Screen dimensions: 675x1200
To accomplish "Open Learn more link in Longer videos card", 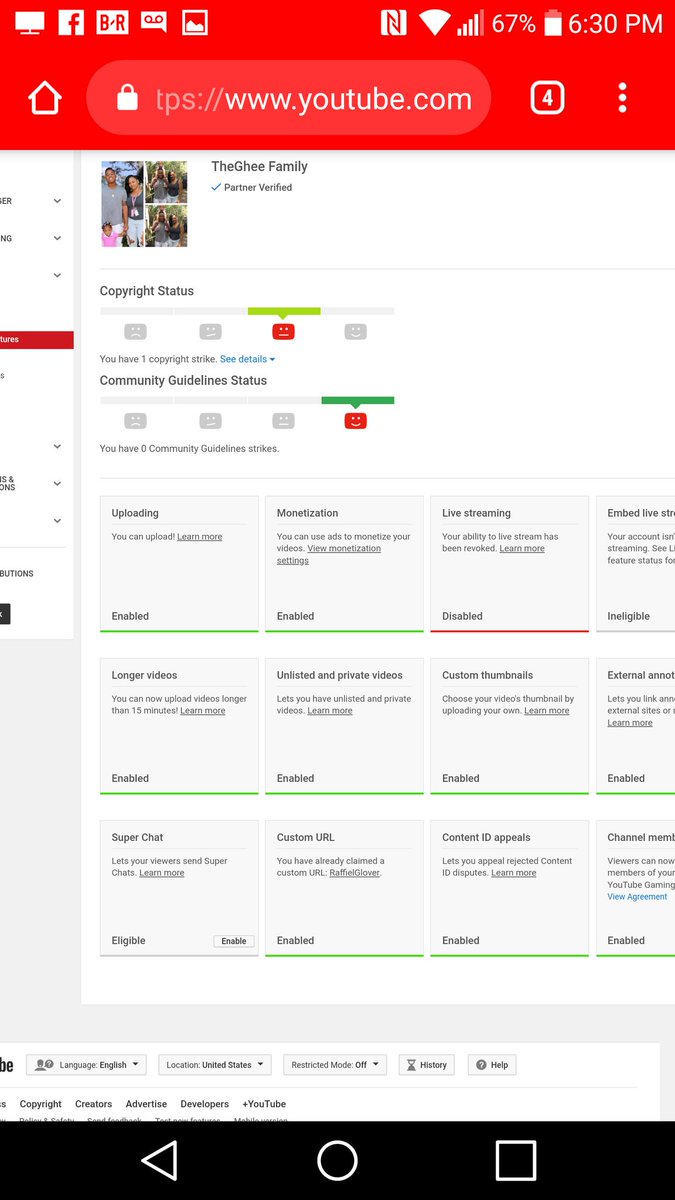I will pyautogui.click(x=203, y=711).
